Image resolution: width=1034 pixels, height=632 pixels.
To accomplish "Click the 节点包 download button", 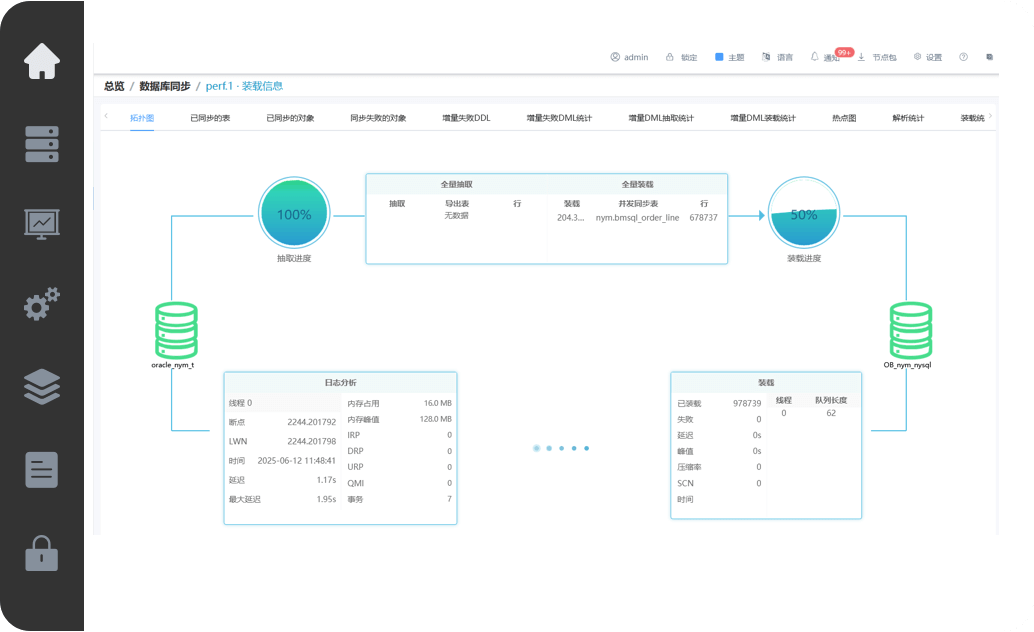I will tap(877, 57).
